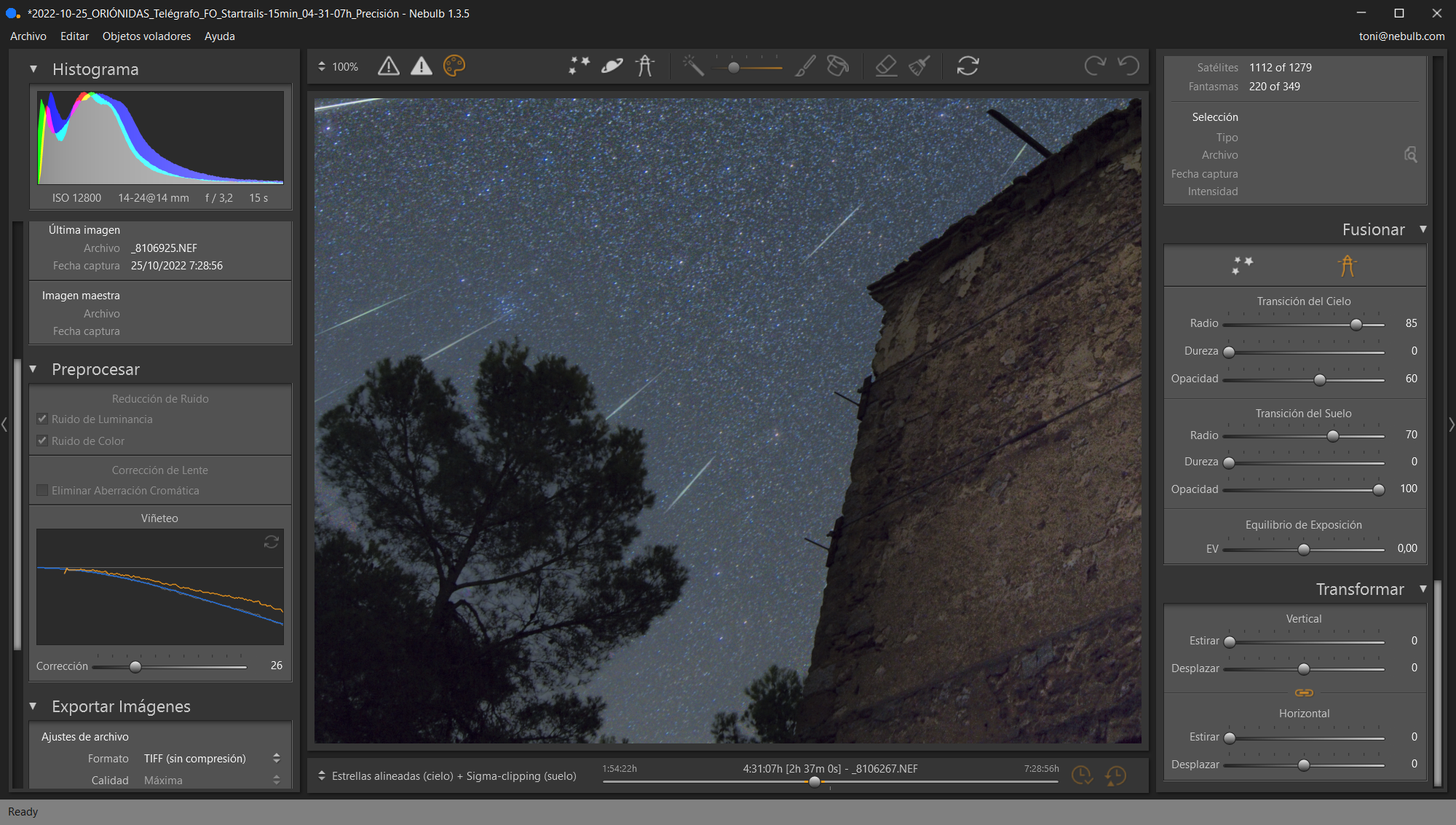Click the histogram graph
The width and height of the screenshot is (1456, 825).
tap(160, 138)
